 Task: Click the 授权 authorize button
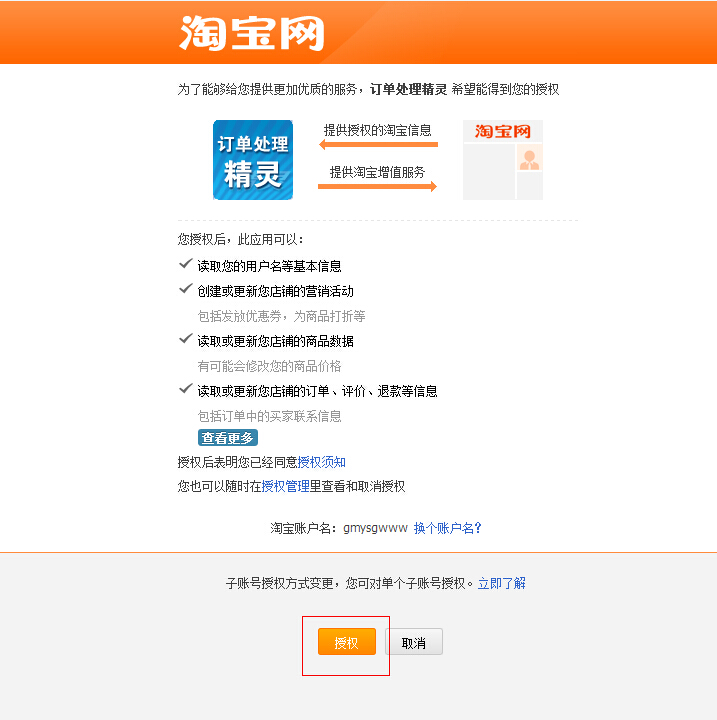347,641
